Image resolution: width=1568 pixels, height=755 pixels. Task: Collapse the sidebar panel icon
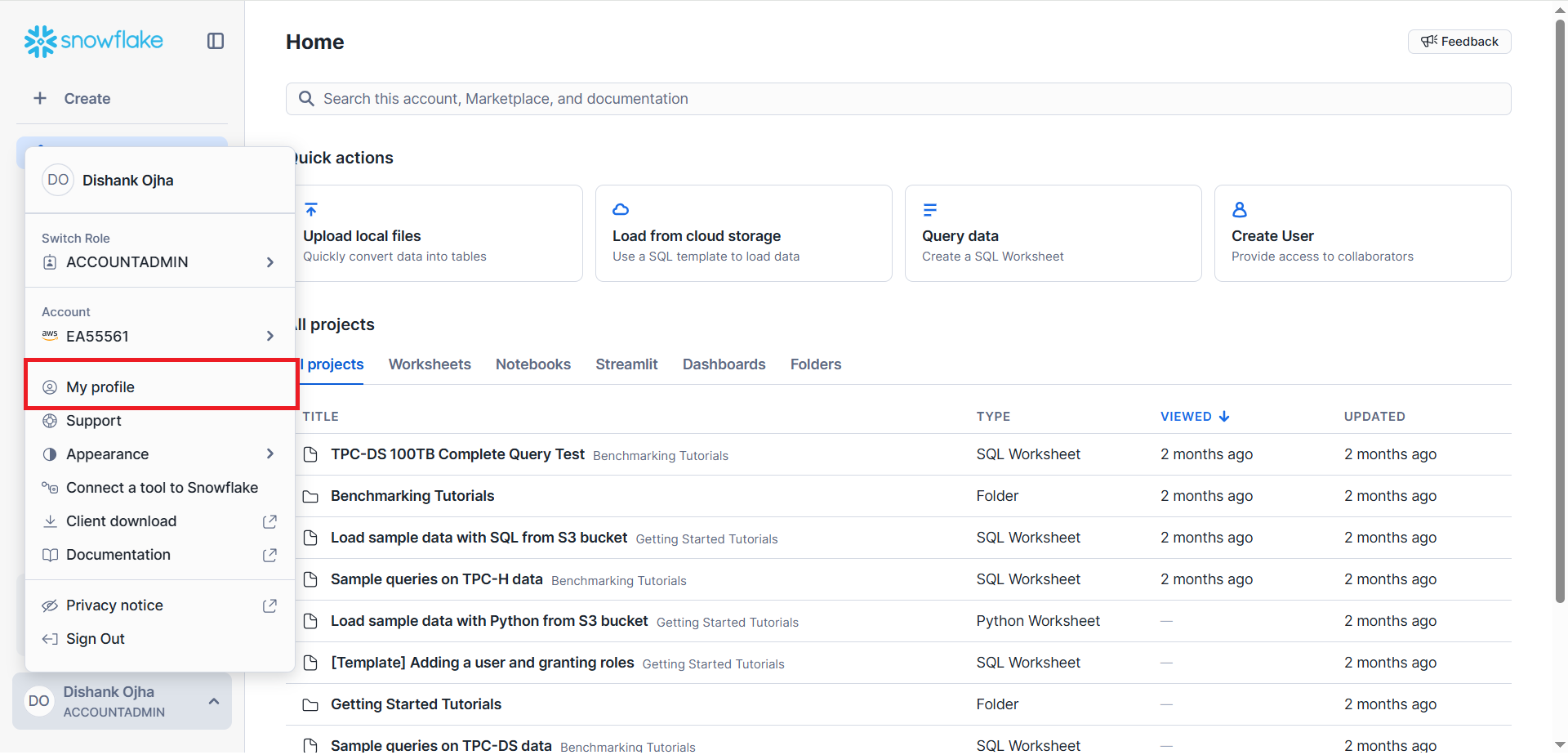point(216,41)
